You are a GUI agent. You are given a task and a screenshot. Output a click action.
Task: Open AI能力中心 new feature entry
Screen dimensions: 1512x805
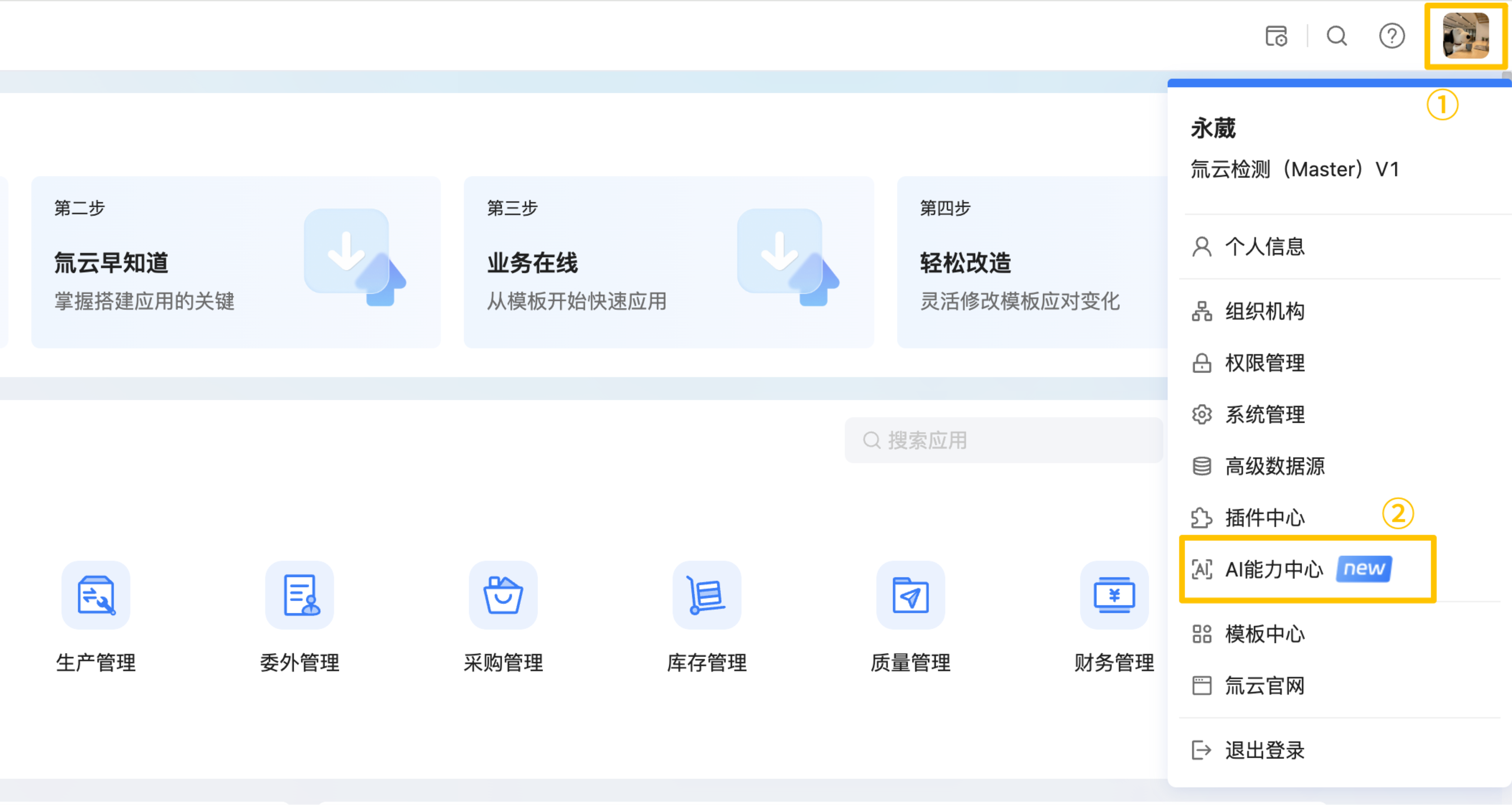pos(1274,569)
